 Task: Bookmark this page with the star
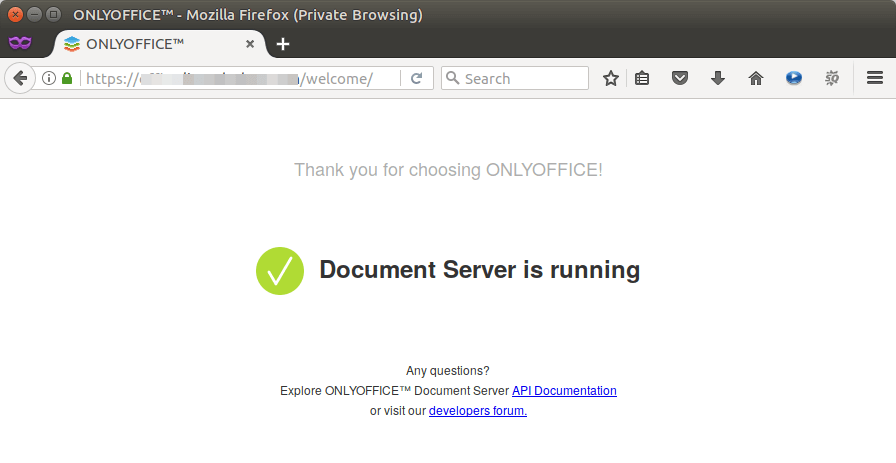[x=611, y=78]
